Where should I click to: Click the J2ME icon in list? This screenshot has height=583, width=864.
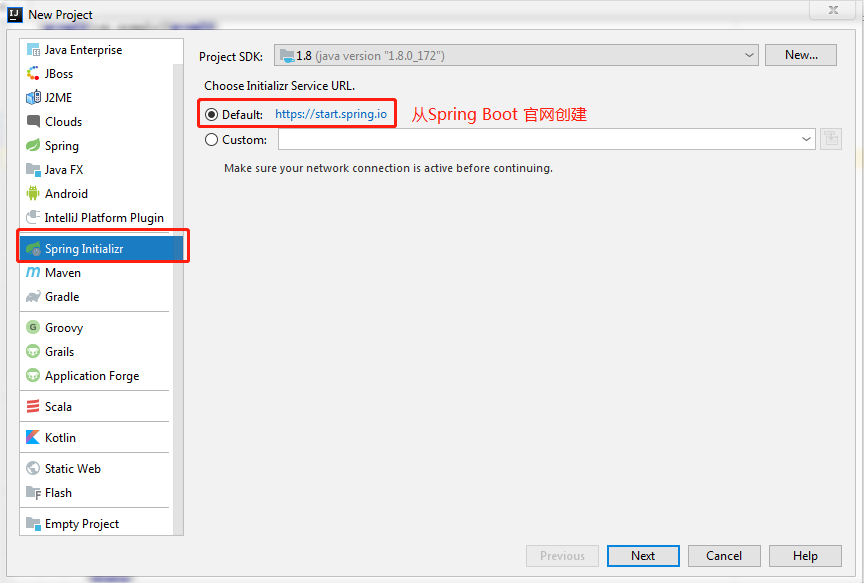click(33, 98)
